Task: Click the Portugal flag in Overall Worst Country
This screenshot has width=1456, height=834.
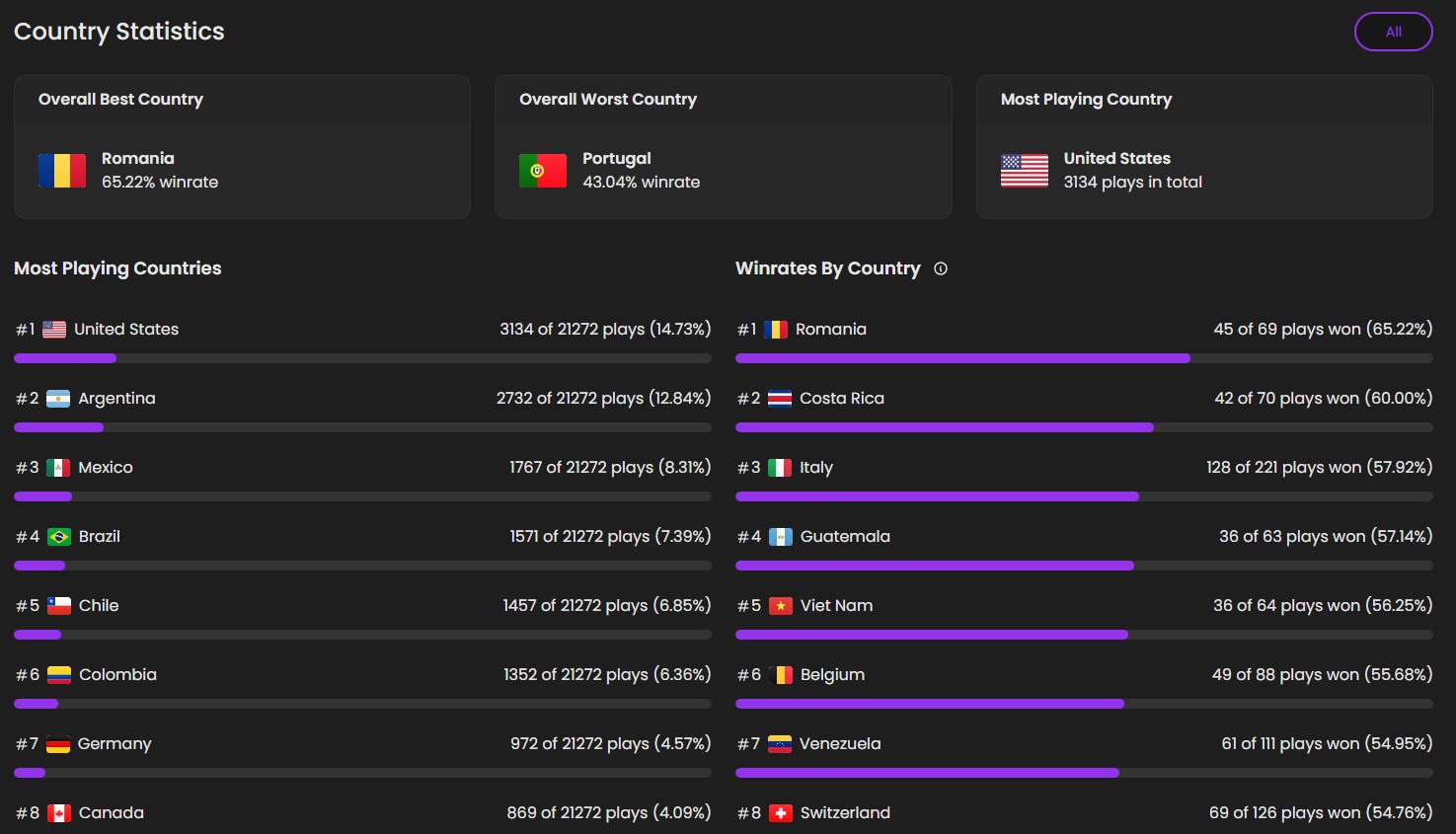Action: pyautogui.click(x=542, y=171)
